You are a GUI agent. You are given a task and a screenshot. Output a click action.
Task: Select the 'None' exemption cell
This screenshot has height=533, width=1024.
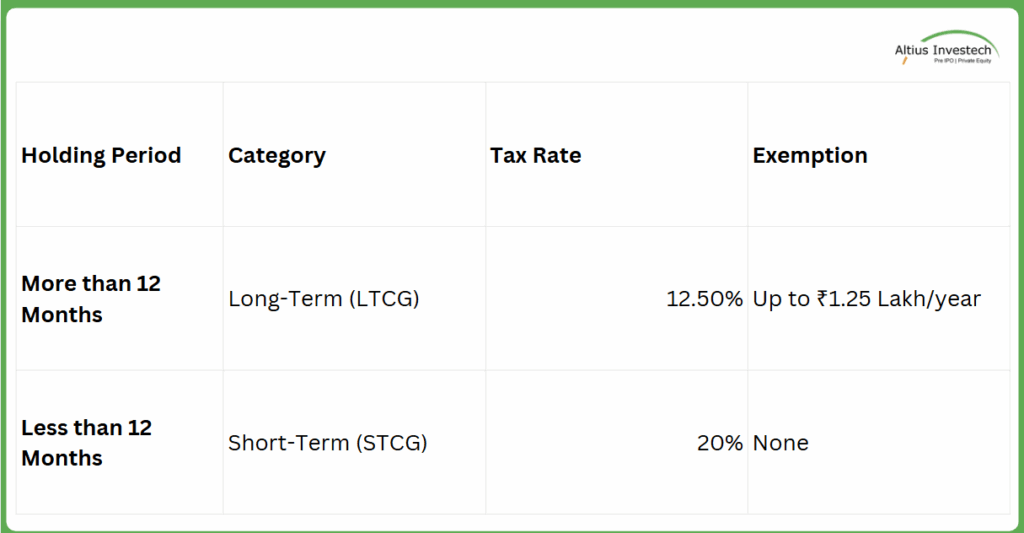[781, 442]
